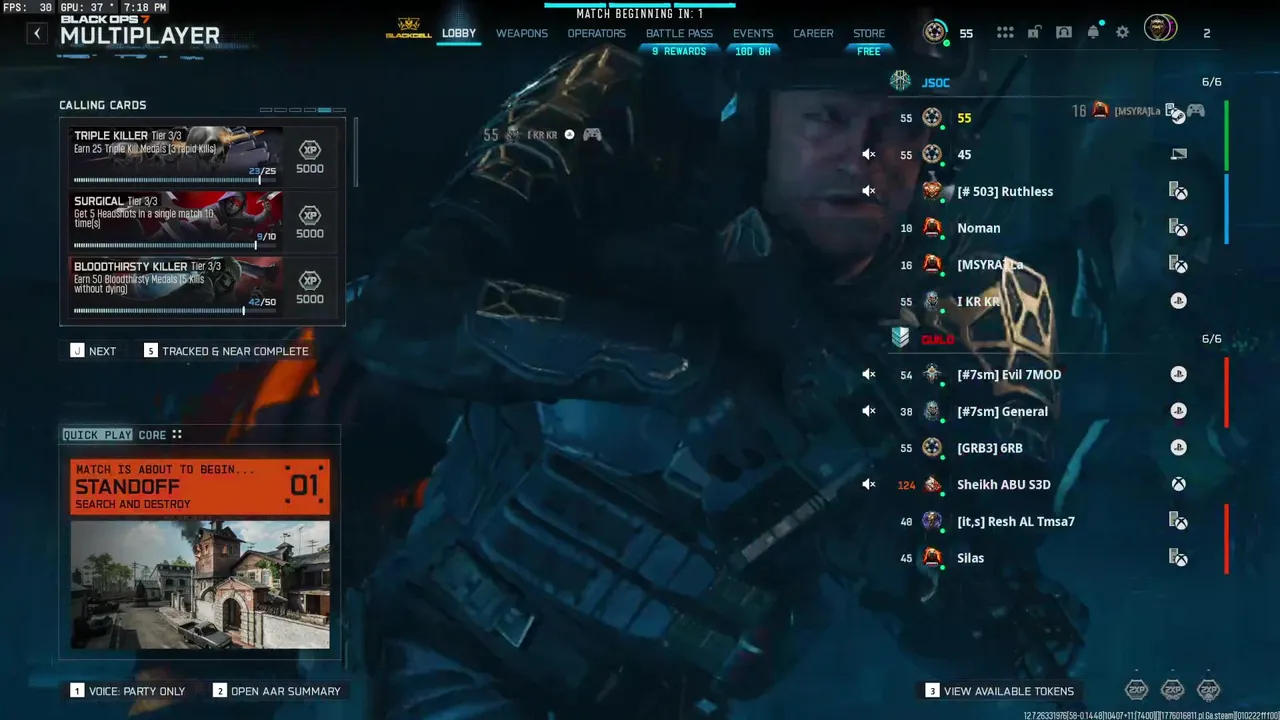The image size is (1280, 720).
Task: Select the Quick Play label
Action: (x=97, y=435)
